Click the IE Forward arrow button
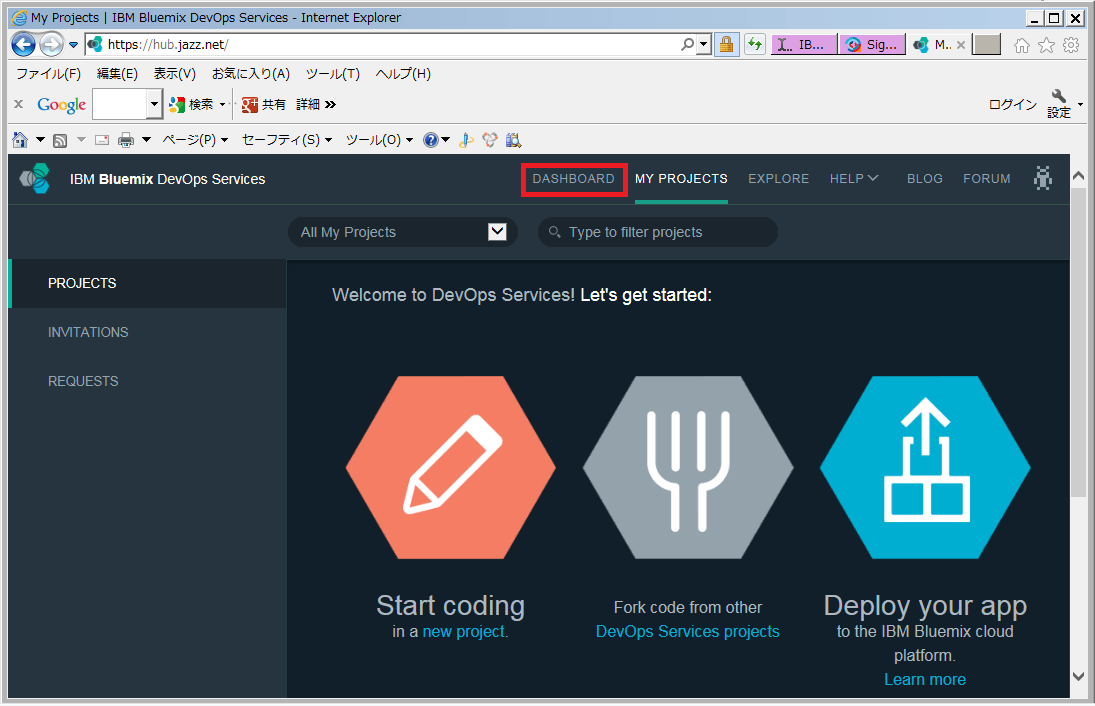 coord(51,45)
